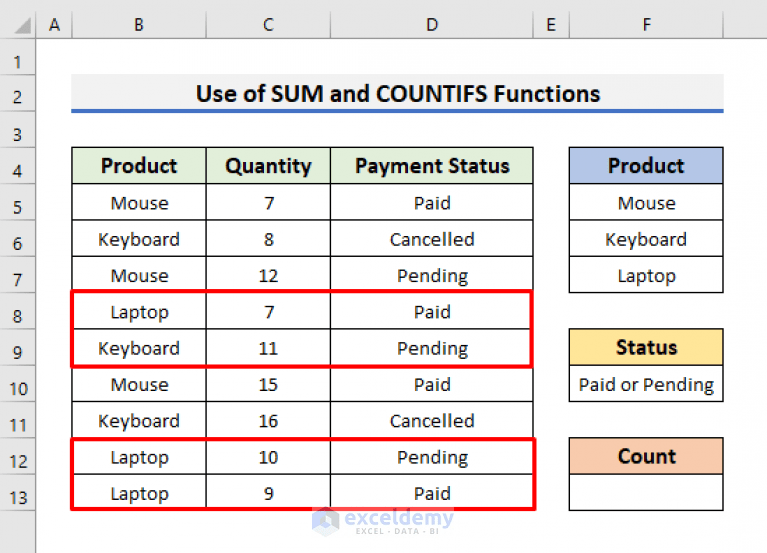Image resolution: width=767 pixels, height=553 pixels.
Task: Select the orange 'Count' header cell
Action: coord(646,456)
